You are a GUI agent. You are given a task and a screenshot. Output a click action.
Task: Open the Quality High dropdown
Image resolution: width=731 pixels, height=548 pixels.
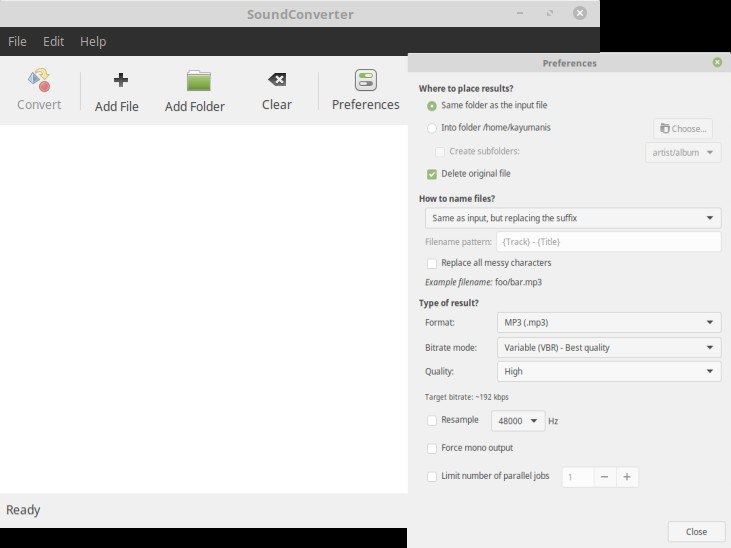click(x=609, y=371)
